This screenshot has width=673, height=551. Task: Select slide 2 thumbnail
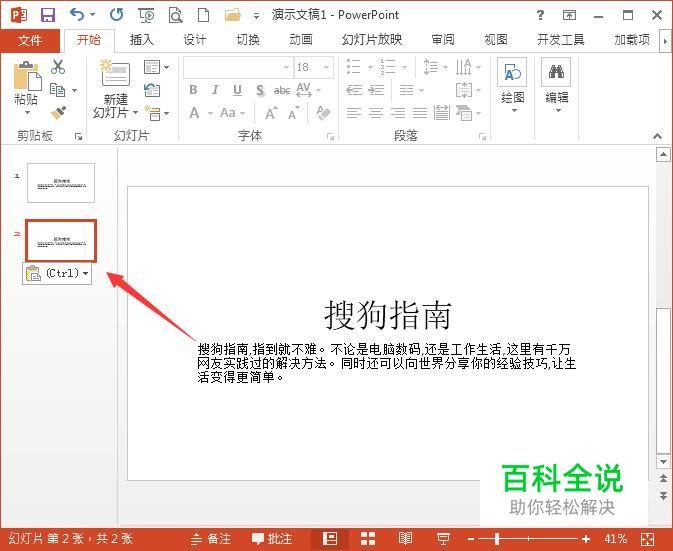[x=61, y=240]
